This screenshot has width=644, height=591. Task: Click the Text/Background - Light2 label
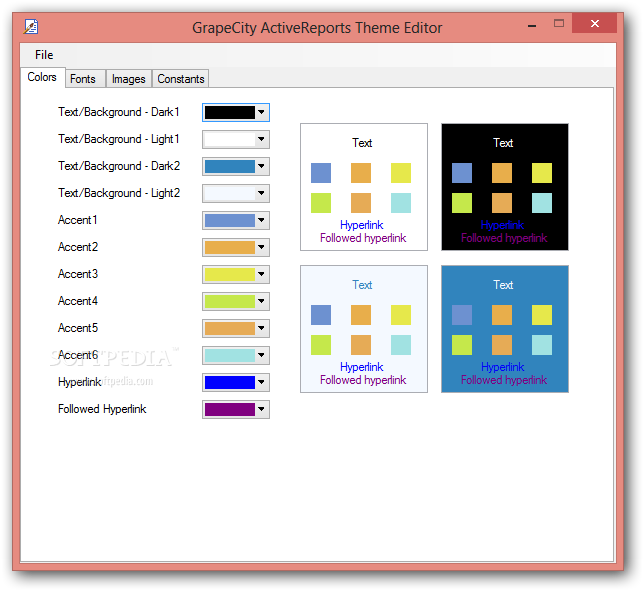119,193
